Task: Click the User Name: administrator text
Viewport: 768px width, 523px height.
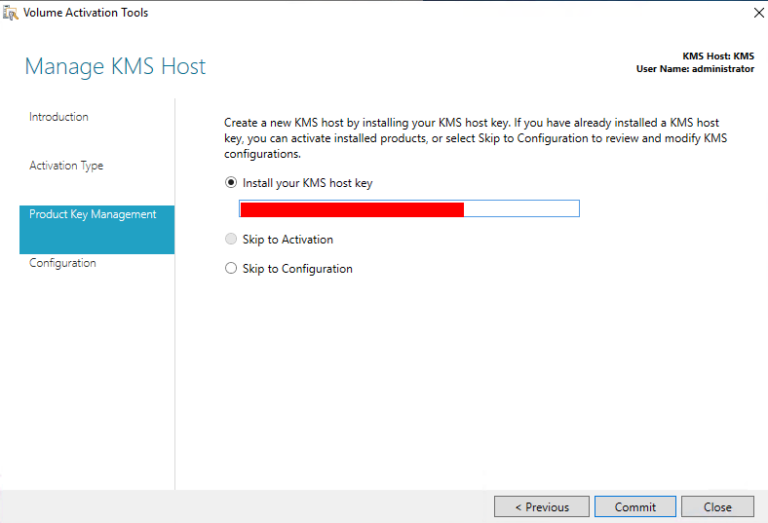Action: (695, 69)
